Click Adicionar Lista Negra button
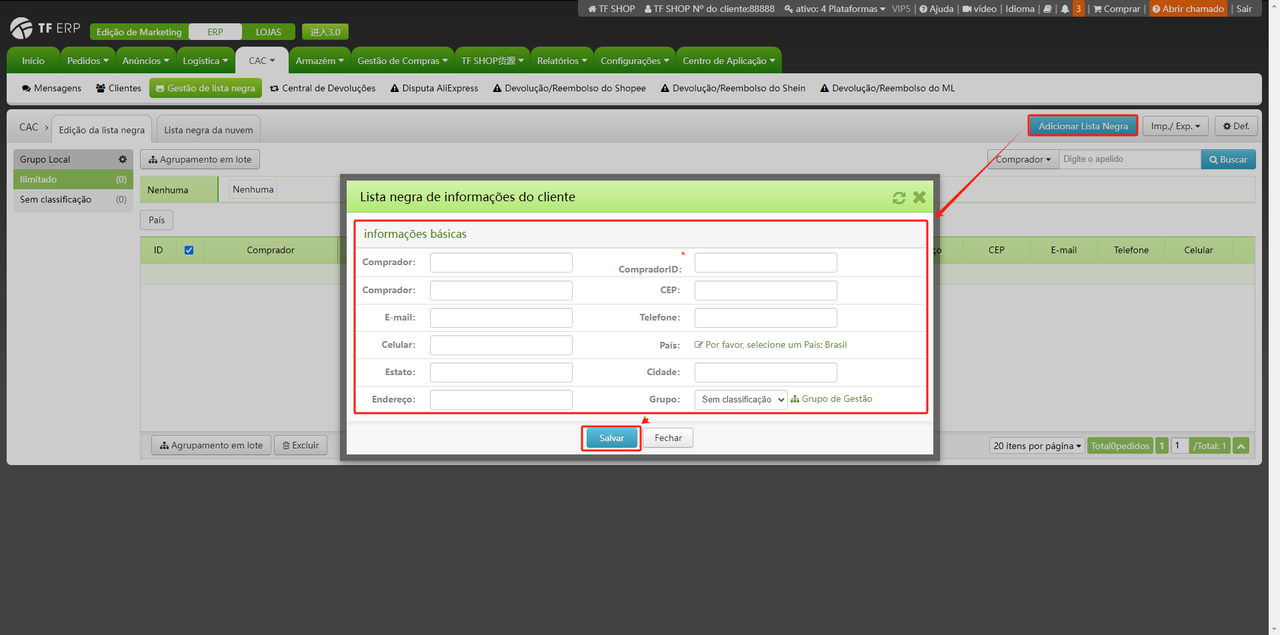The width and height of the screenshot is (1280, 635). (x=1083, y=126)
